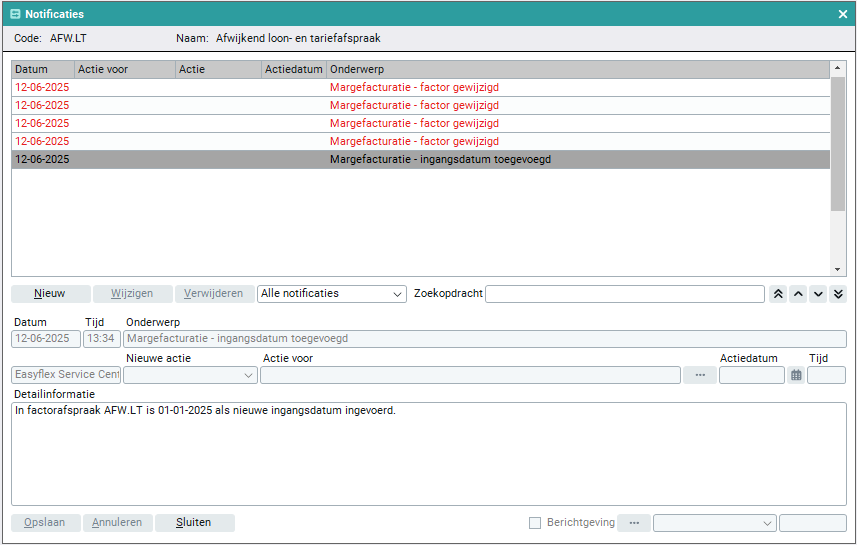The image size is (857, 545).
Task: Sort list by Onderwerp column header
Action: click(x=578, y=70)
